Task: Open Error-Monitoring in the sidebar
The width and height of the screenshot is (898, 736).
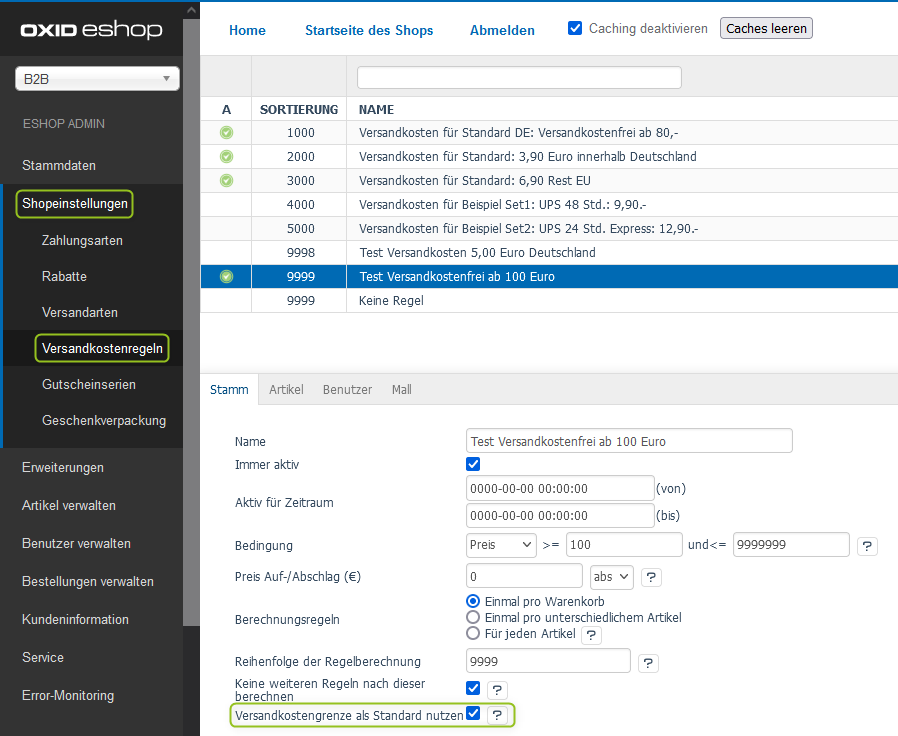Action: (68, 695)
